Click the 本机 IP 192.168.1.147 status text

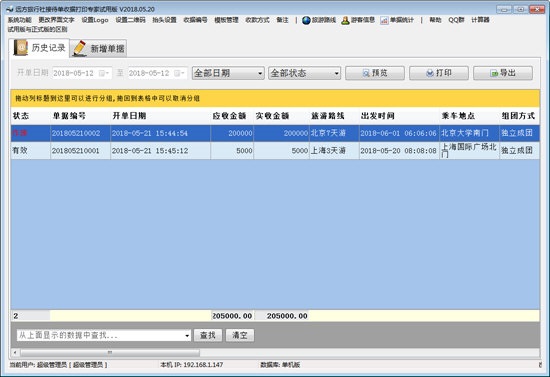pos(192,365)
